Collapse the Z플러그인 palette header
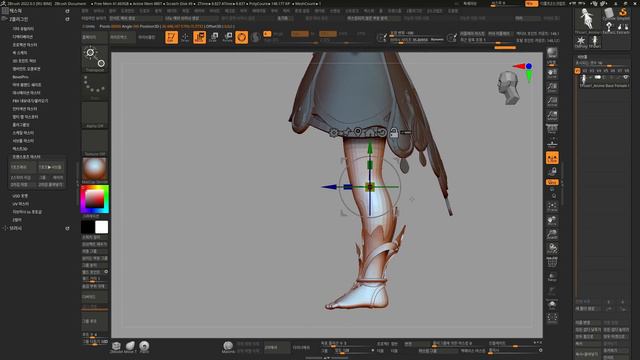 19,19
